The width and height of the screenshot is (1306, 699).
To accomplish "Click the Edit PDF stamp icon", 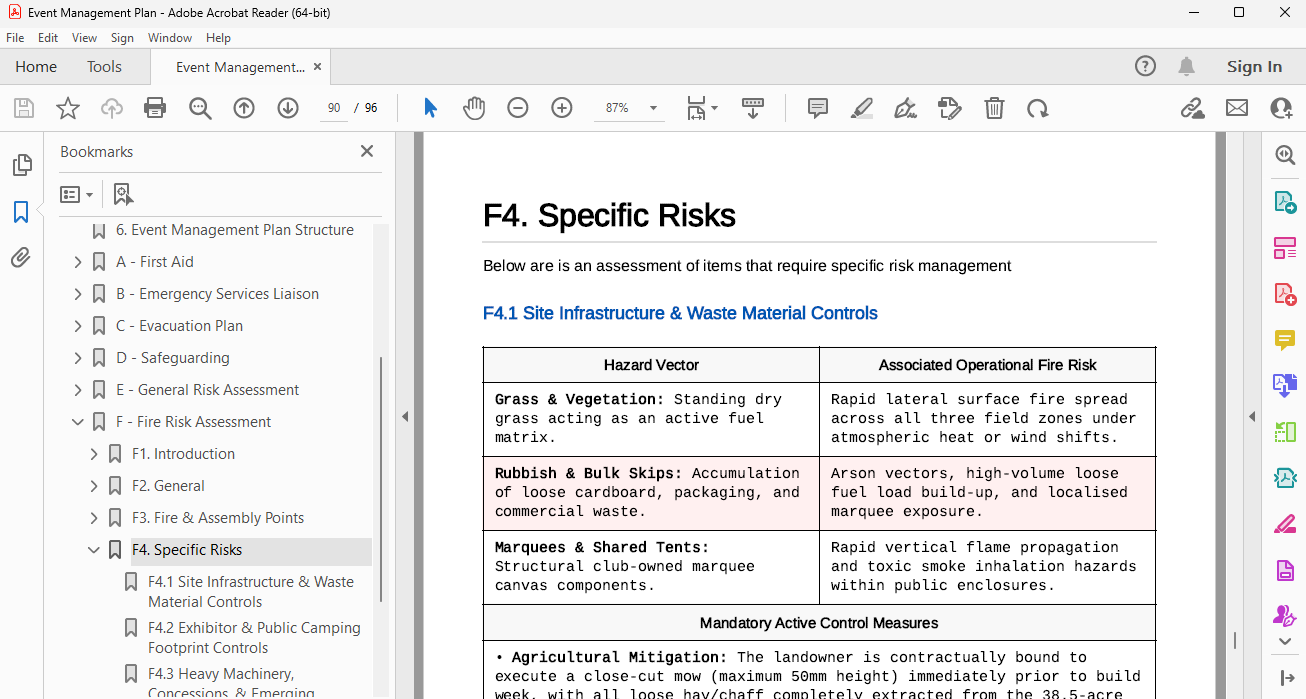I will point(950,108).
